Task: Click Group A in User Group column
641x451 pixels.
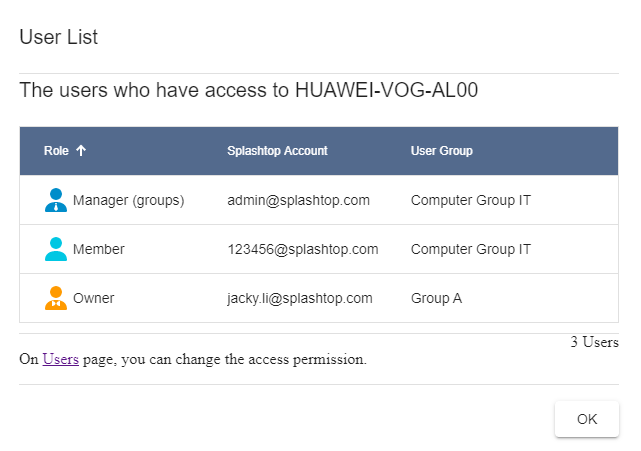Action: pyautogui.click(x=436, y=298)
